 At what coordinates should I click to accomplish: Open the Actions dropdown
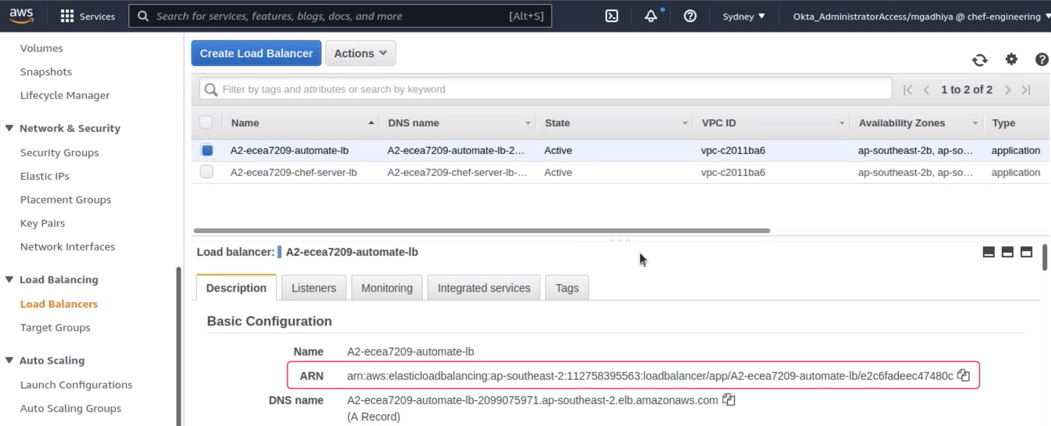coord(360,53)
